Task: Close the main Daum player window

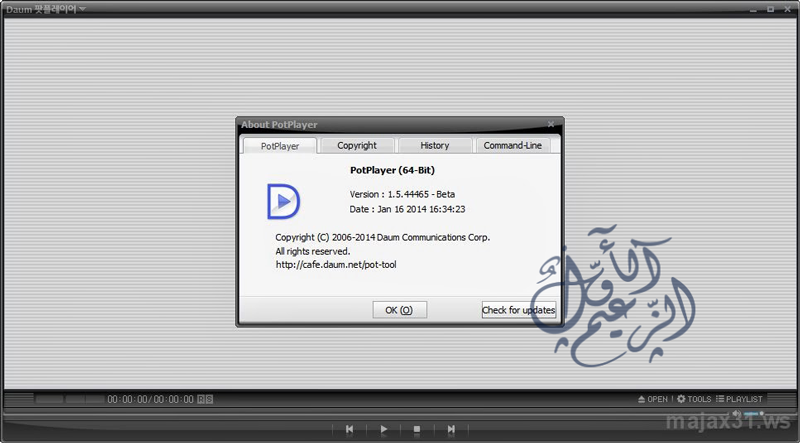Action: (787, 9)
